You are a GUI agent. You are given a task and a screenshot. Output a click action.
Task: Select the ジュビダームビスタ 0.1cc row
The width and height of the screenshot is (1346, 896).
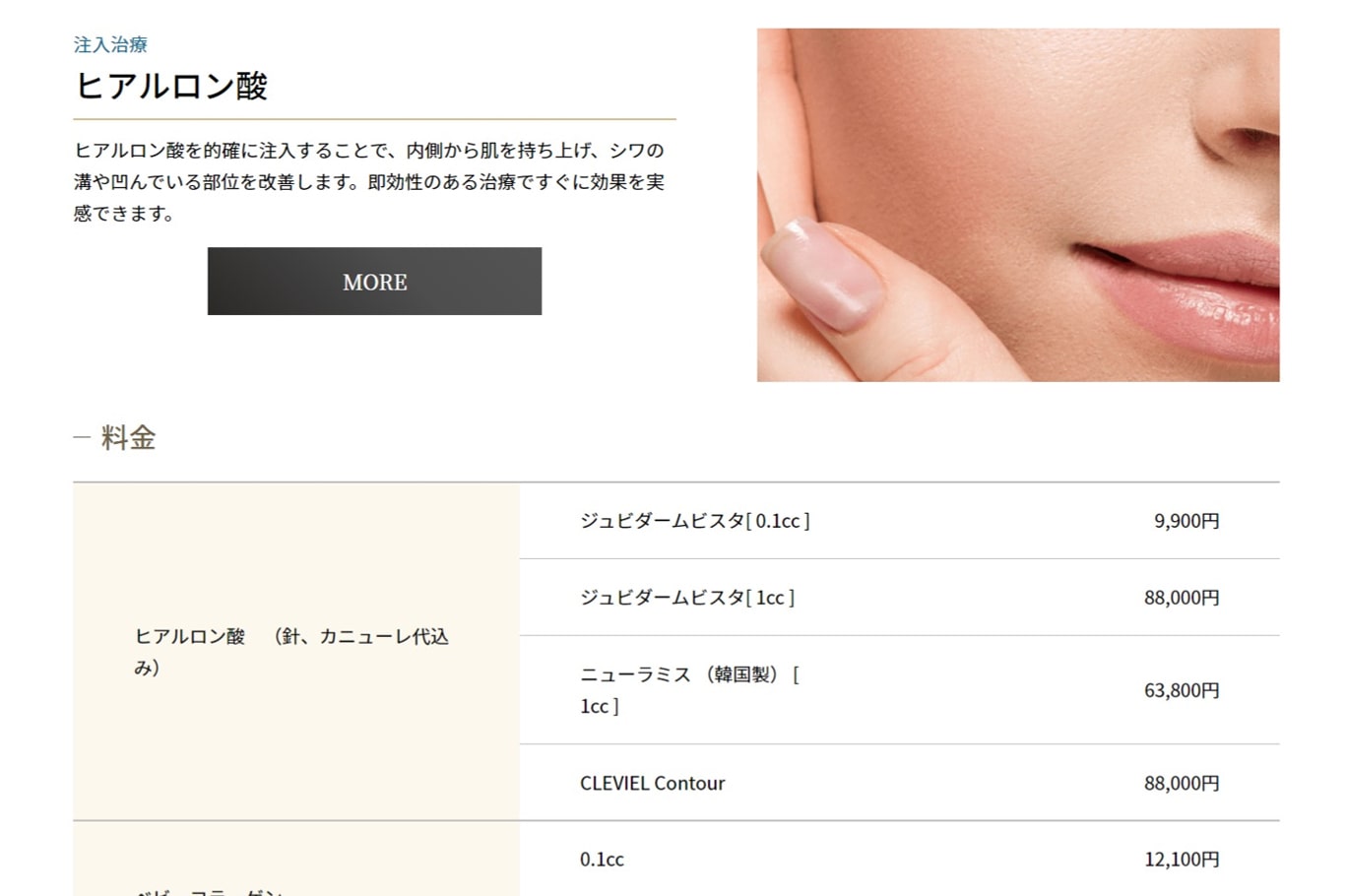(x=900, y=521)
